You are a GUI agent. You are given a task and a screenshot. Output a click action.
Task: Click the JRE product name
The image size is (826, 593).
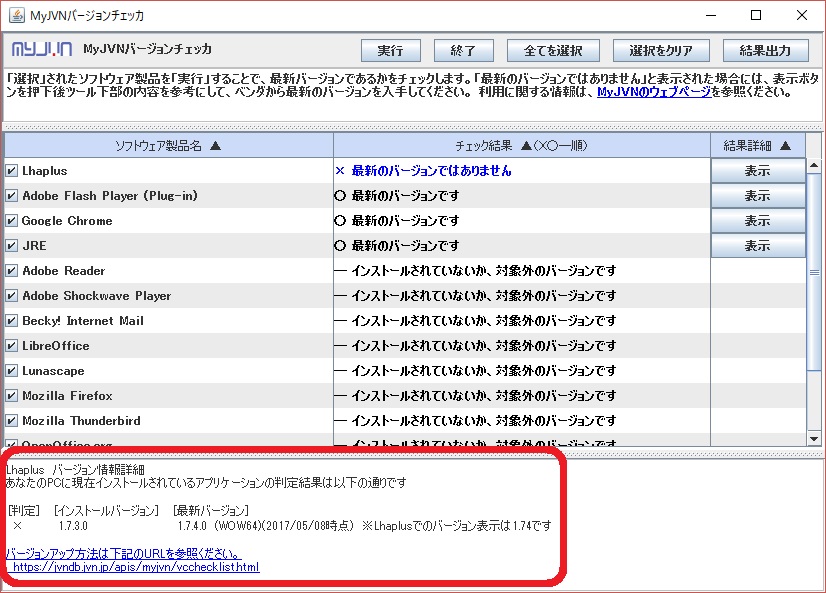point(34,246)
